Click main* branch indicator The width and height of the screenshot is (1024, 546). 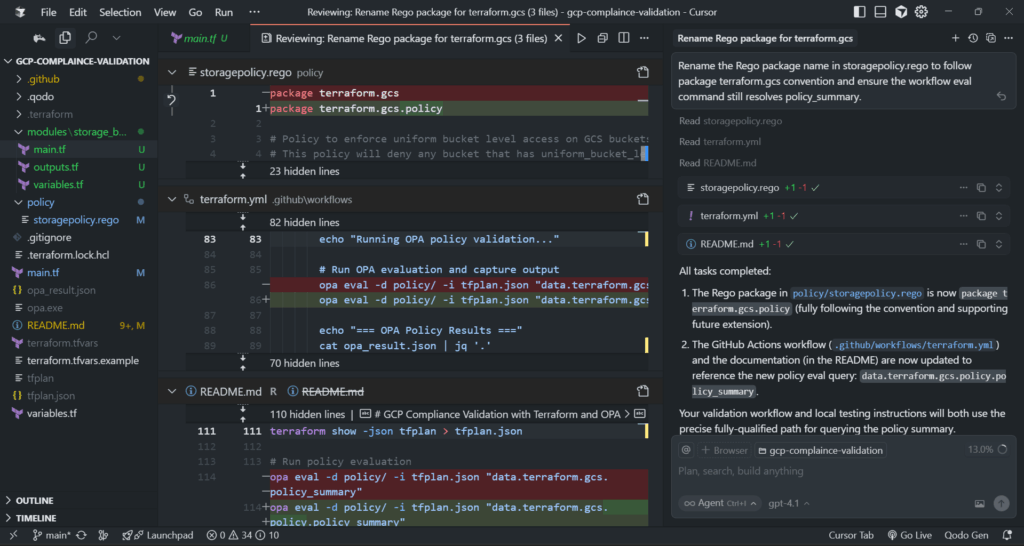(x=51, y=536)
